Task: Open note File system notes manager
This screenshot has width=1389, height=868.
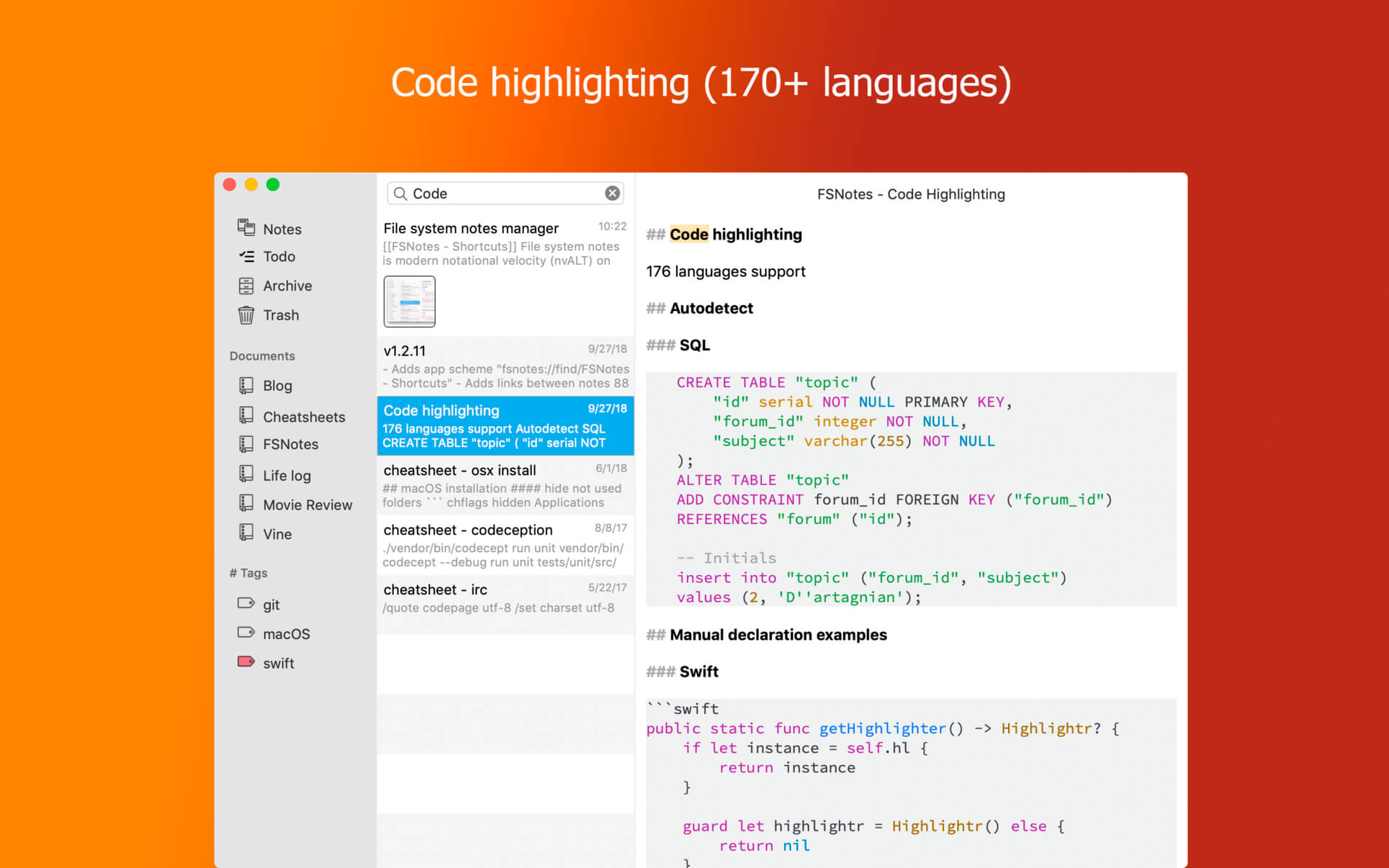Action: pyautogui.click(x=471, y=228)
